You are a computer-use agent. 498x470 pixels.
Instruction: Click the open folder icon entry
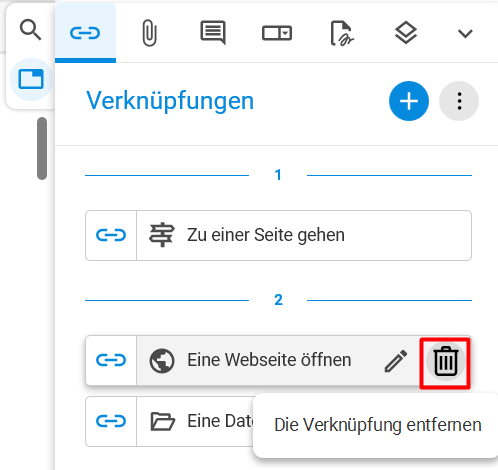162,421
